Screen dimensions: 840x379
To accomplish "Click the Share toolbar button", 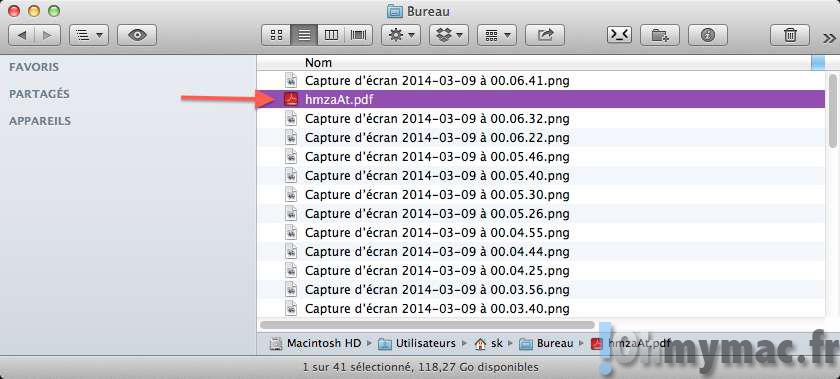I will [545, 35].
